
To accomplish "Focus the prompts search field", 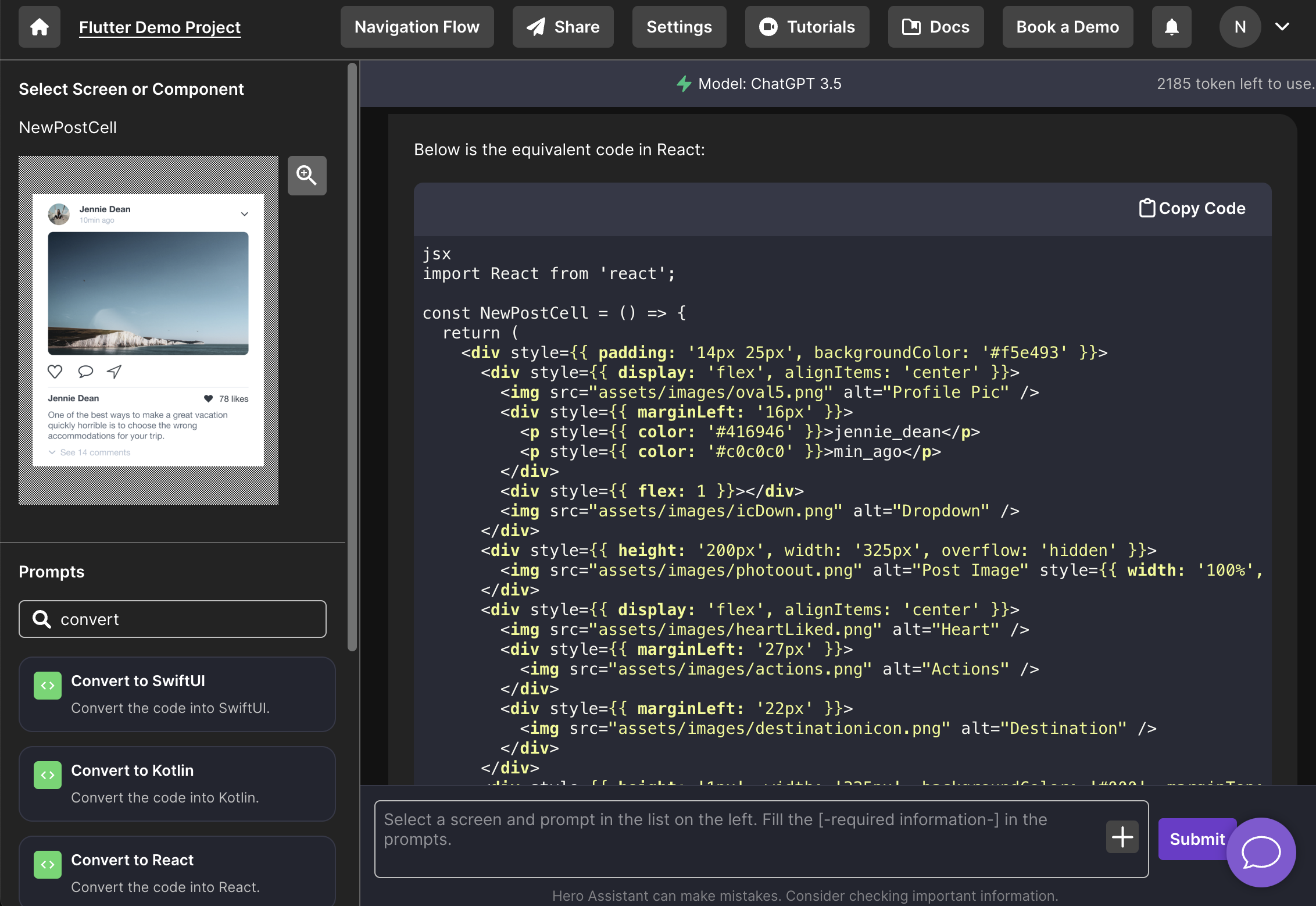I will pos(173,619).
